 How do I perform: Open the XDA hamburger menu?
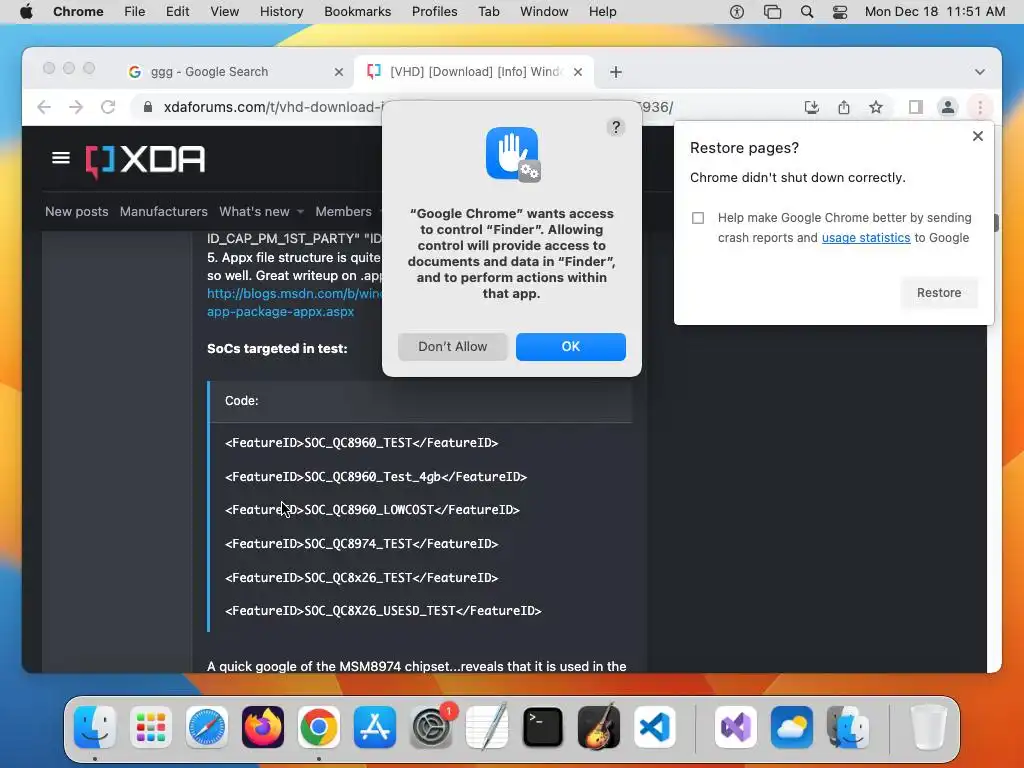click(61, 158)
